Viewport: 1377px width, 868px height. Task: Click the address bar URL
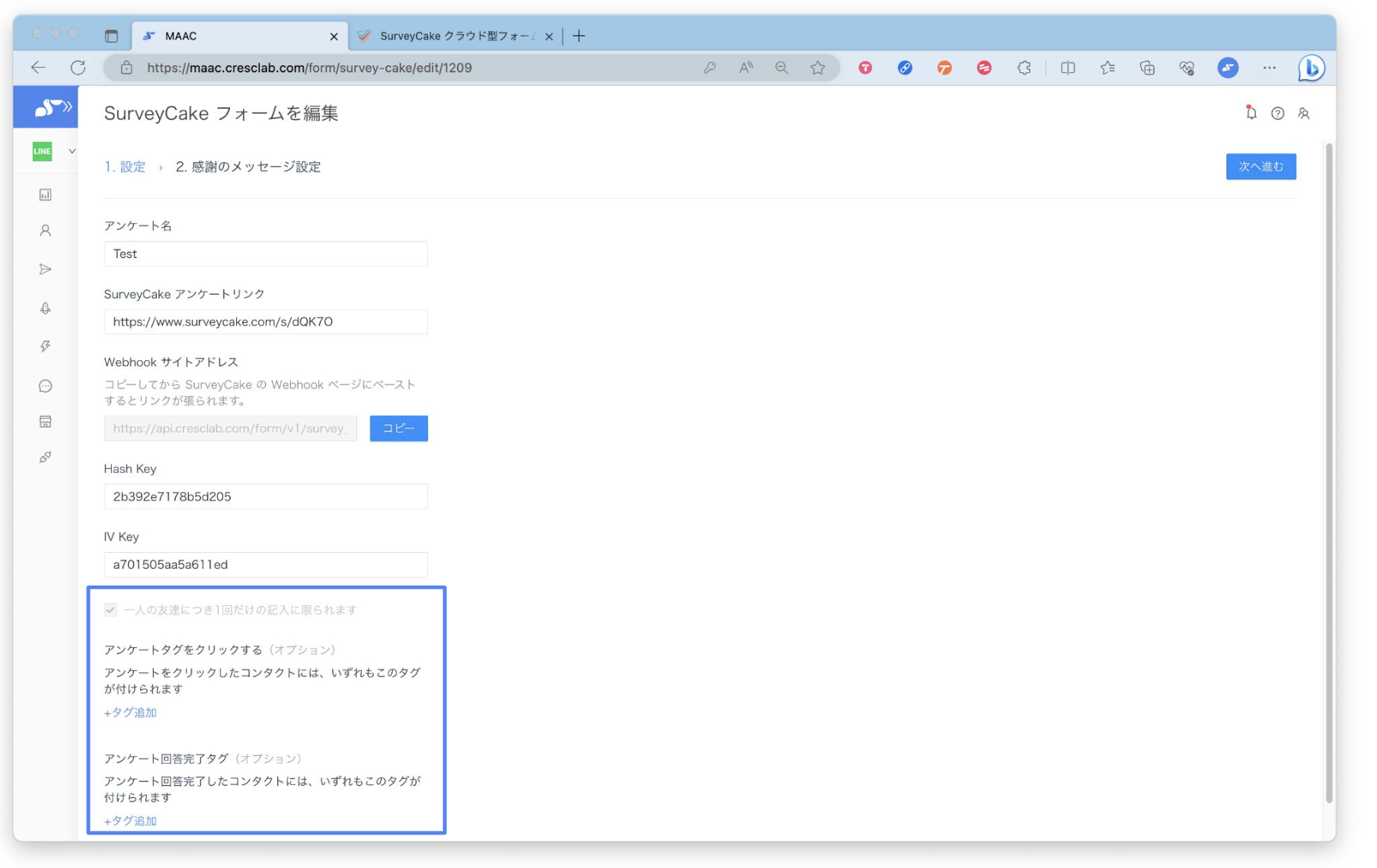coord(309,68)
